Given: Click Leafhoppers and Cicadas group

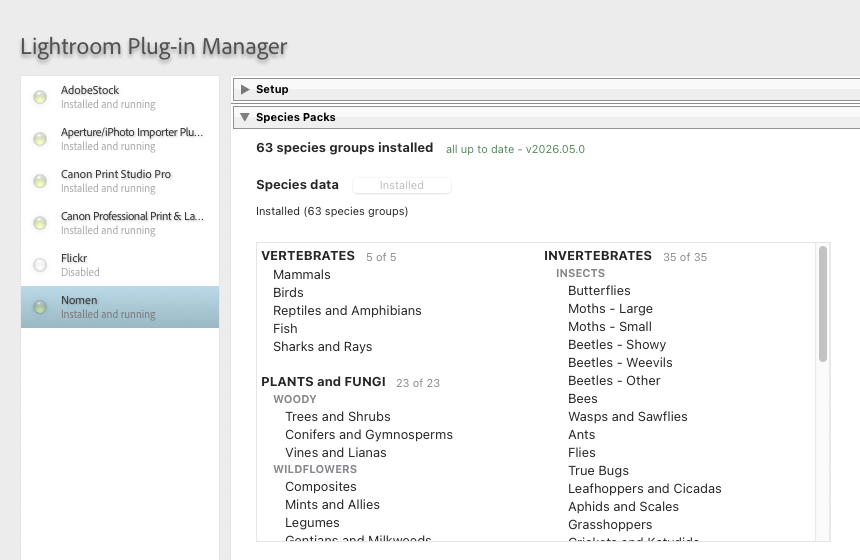Looking at the screenshot, I should click(x=644, y=489).
